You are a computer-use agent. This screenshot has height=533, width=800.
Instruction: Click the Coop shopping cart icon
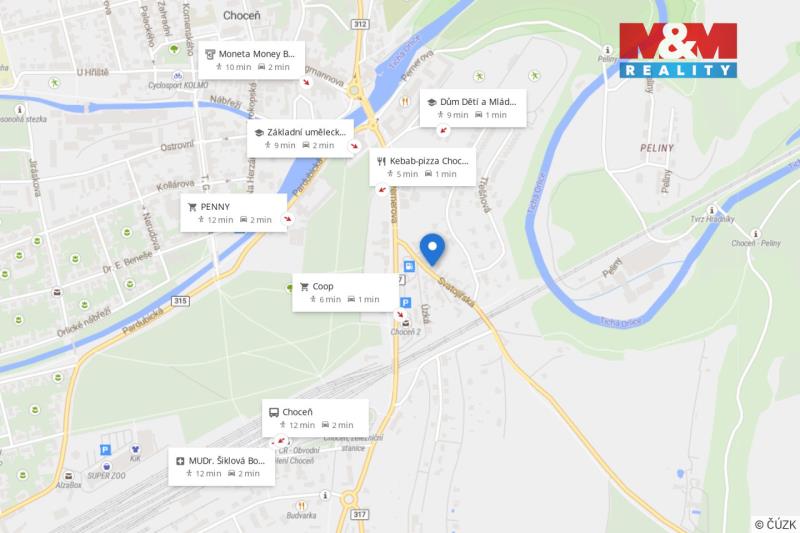(x=304, y=287)
